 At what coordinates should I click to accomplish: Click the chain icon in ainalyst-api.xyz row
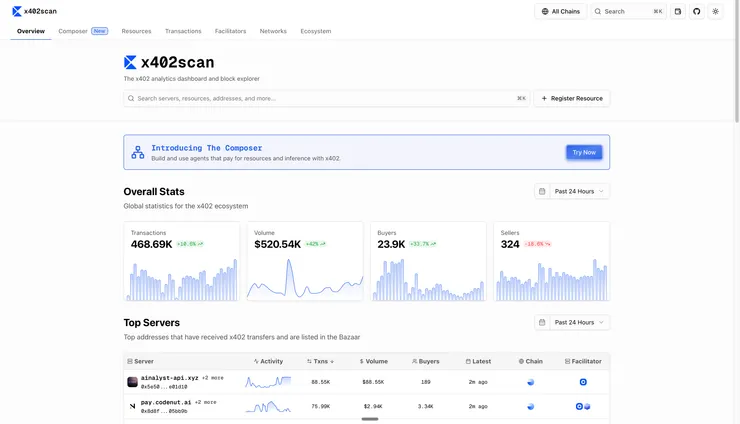531,382
